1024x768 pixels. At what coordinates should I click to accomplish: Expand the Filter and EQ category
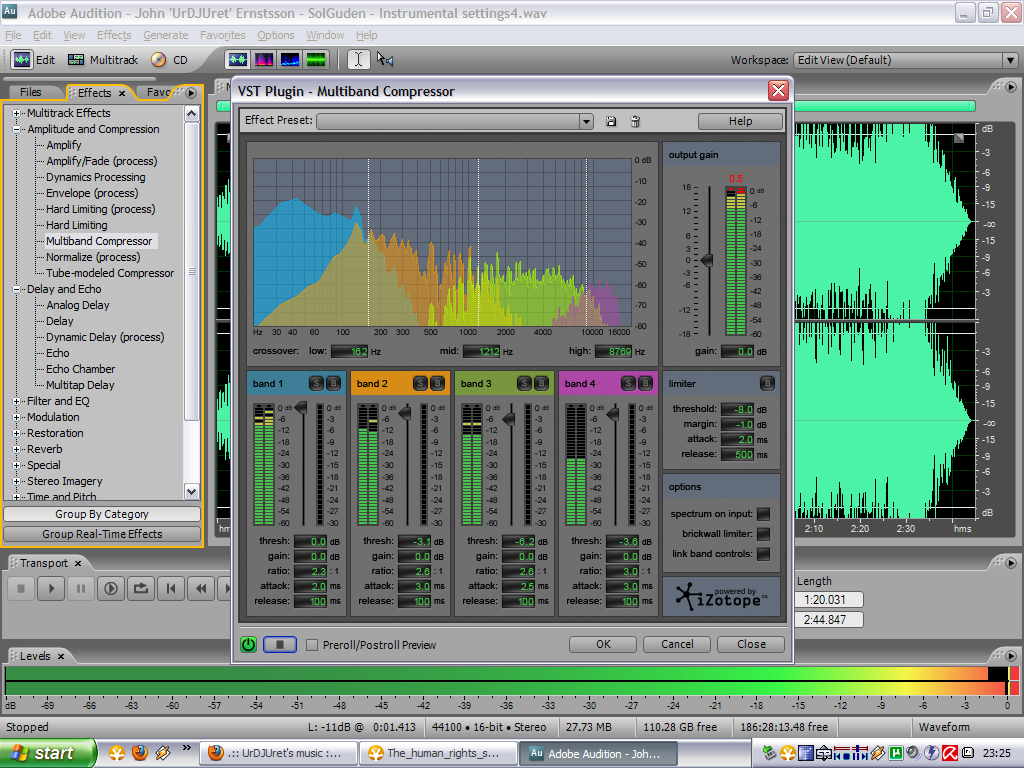click(x=17, y=401)
